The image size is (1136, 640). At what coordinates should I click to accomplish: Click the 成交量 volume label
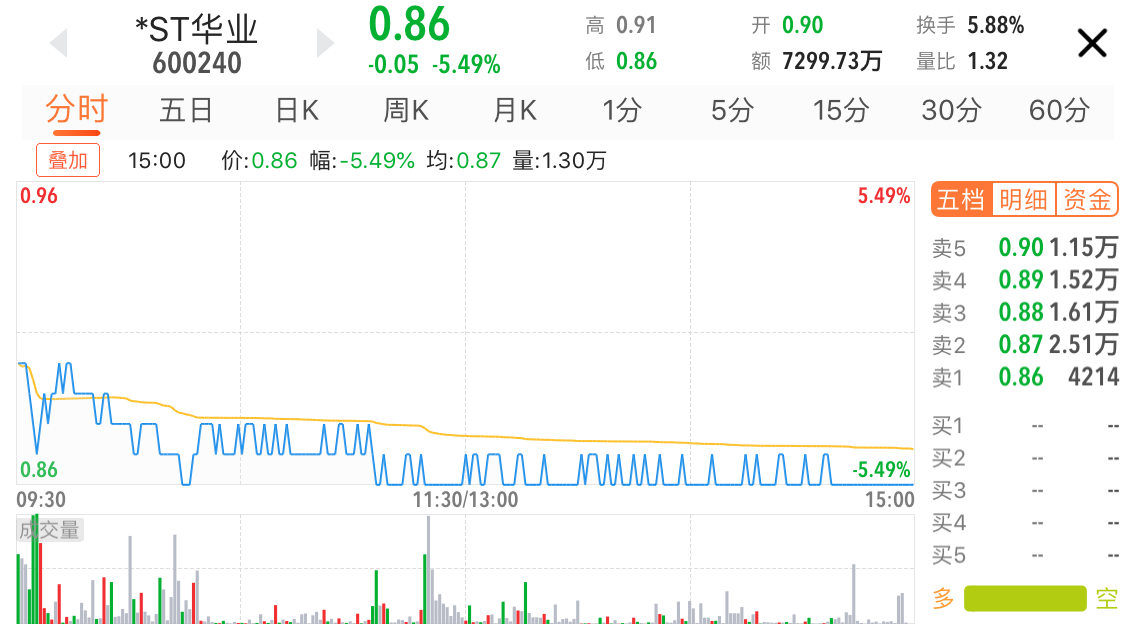click(49, 530)
